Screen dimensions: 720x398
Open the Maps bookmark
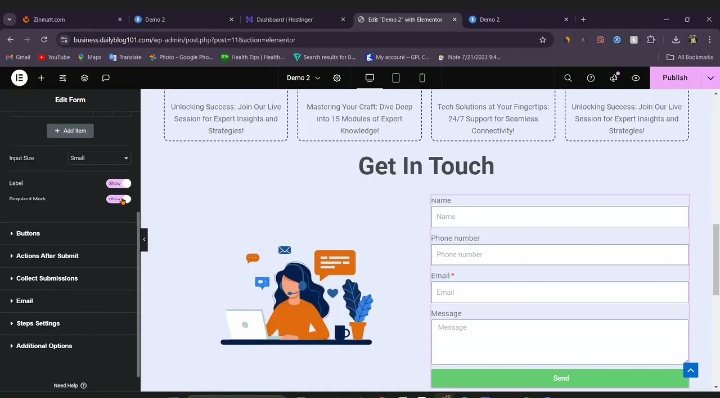(90, 57)
